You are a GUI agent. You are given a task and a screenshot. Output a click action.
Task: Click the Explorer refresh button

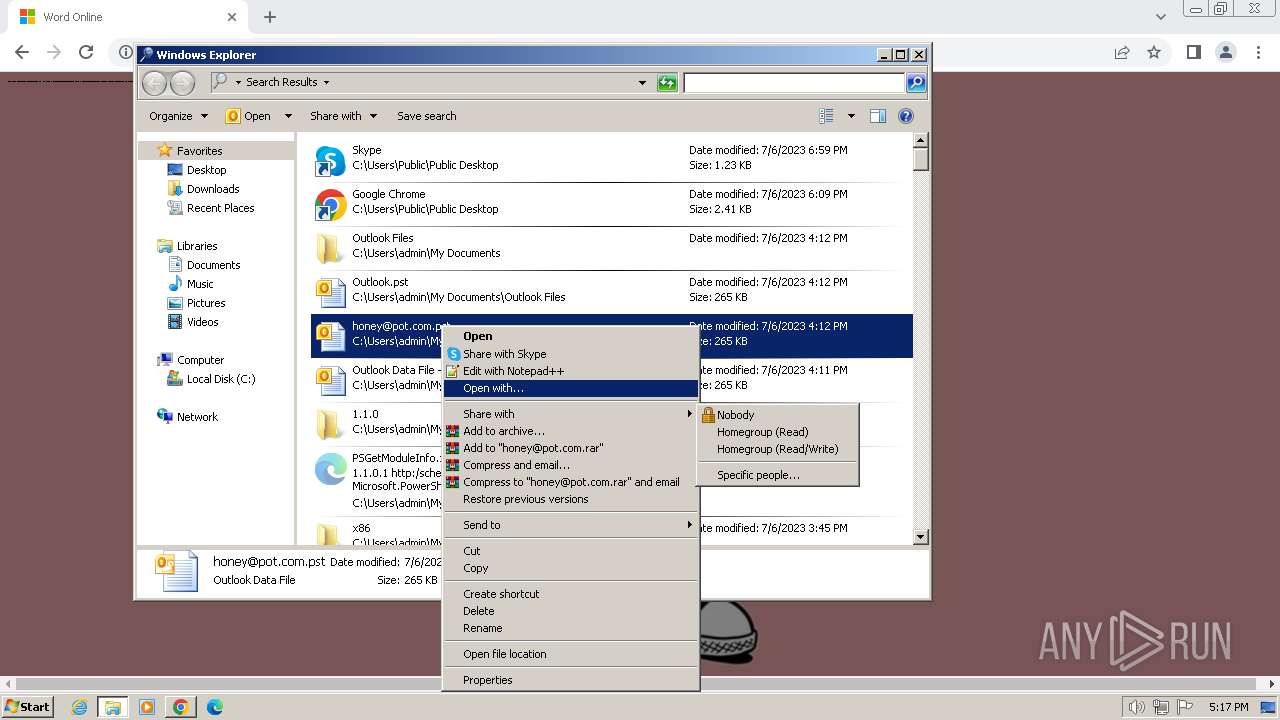point(667,83)
